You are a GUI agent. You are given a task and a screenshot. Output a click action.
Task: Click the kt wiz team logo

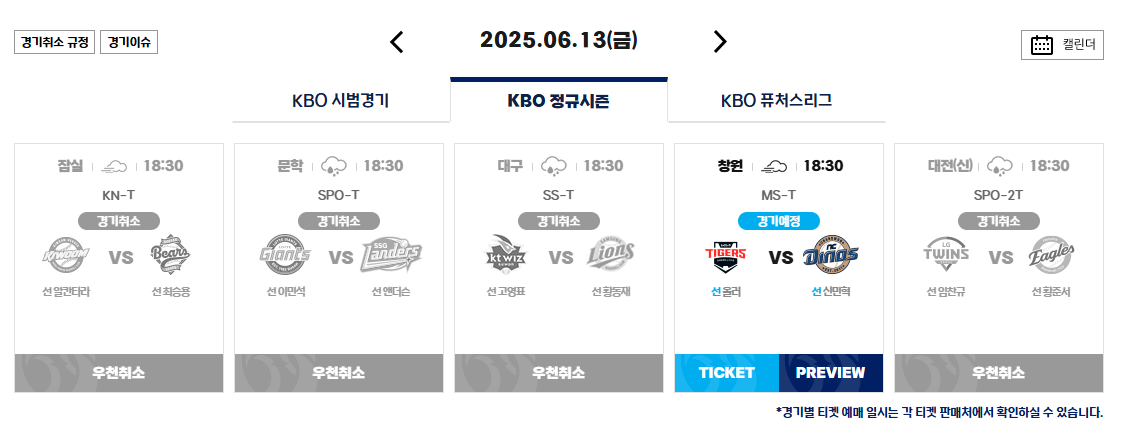(x=507, y=256)
